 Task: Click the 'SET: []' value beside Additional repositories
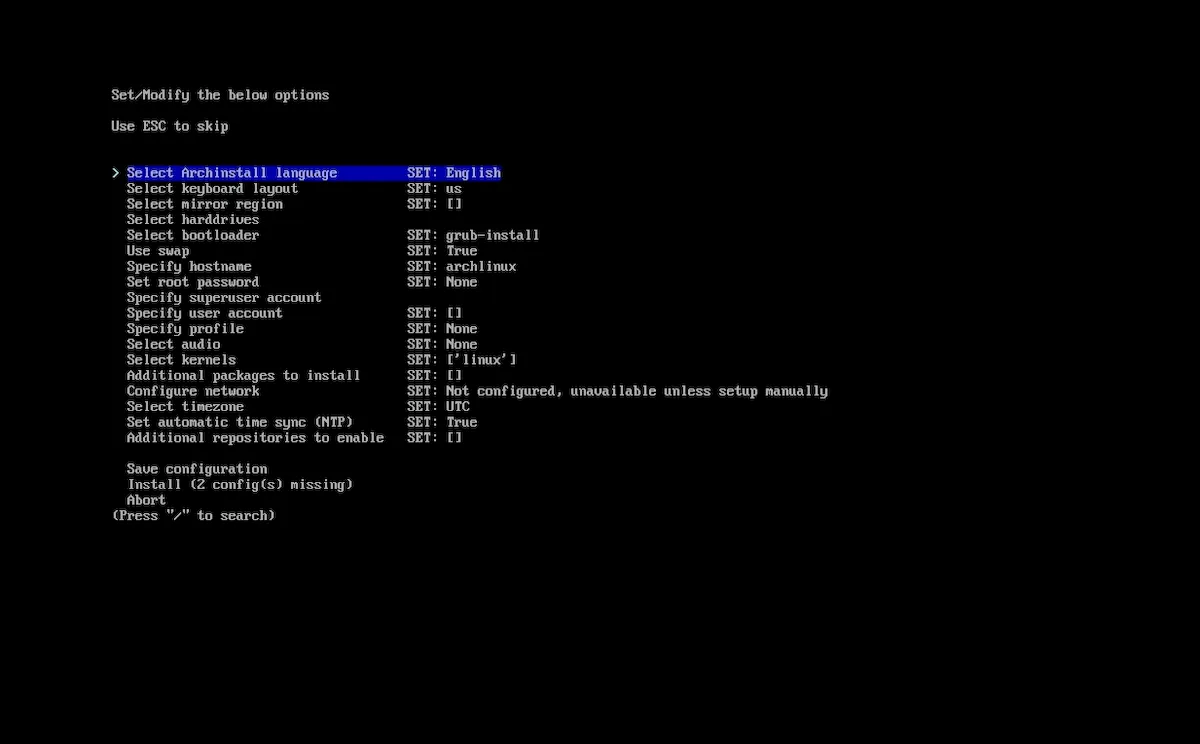pos(435,438)
